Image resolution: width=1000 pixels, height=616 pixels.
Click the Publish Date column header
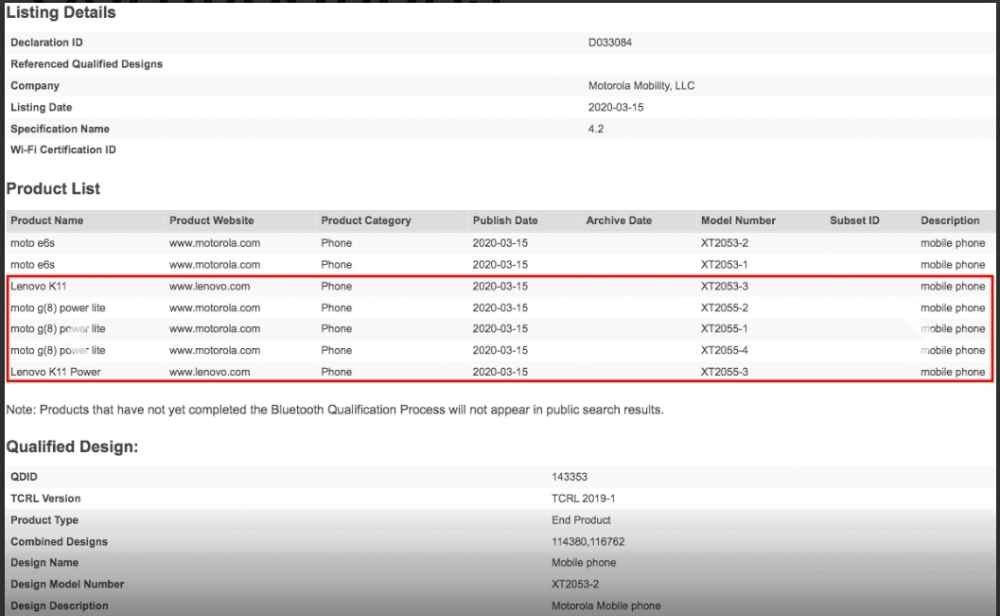point(505,221)
